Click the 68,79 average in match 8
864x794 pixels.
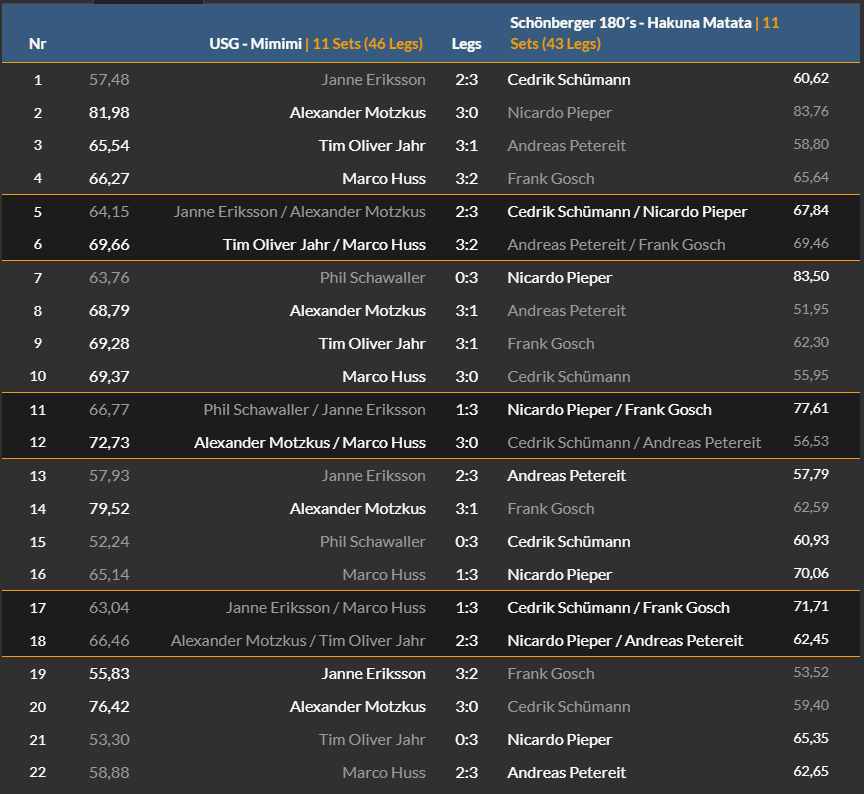(109, 310)
